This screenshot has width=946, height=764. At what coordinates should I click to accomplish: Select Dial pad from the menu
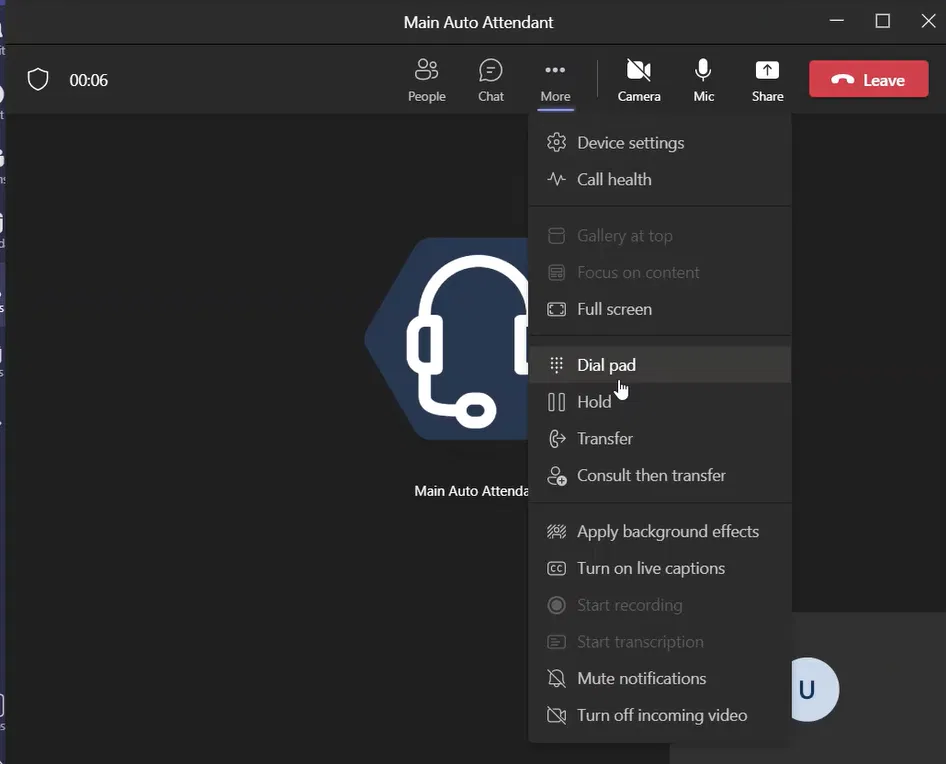coord(606,366)
